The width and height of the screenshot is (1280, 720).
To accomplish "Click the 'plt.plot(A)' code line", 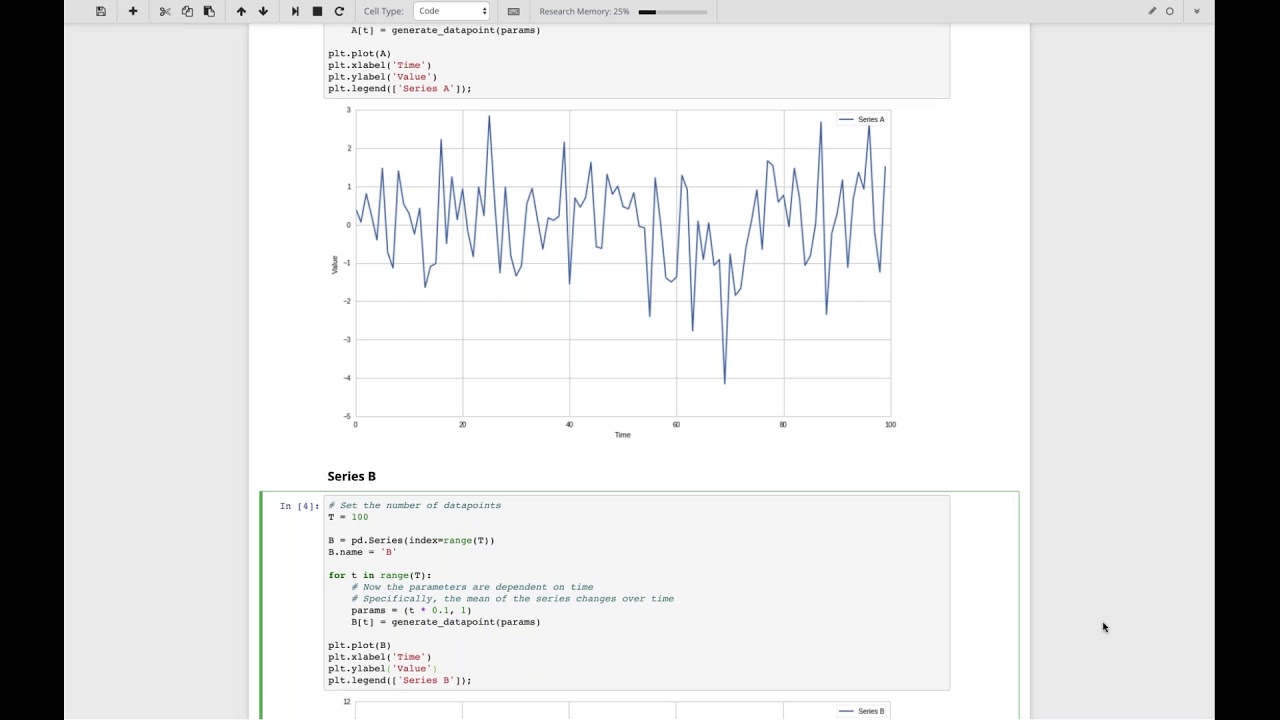I will click(359, 53).
